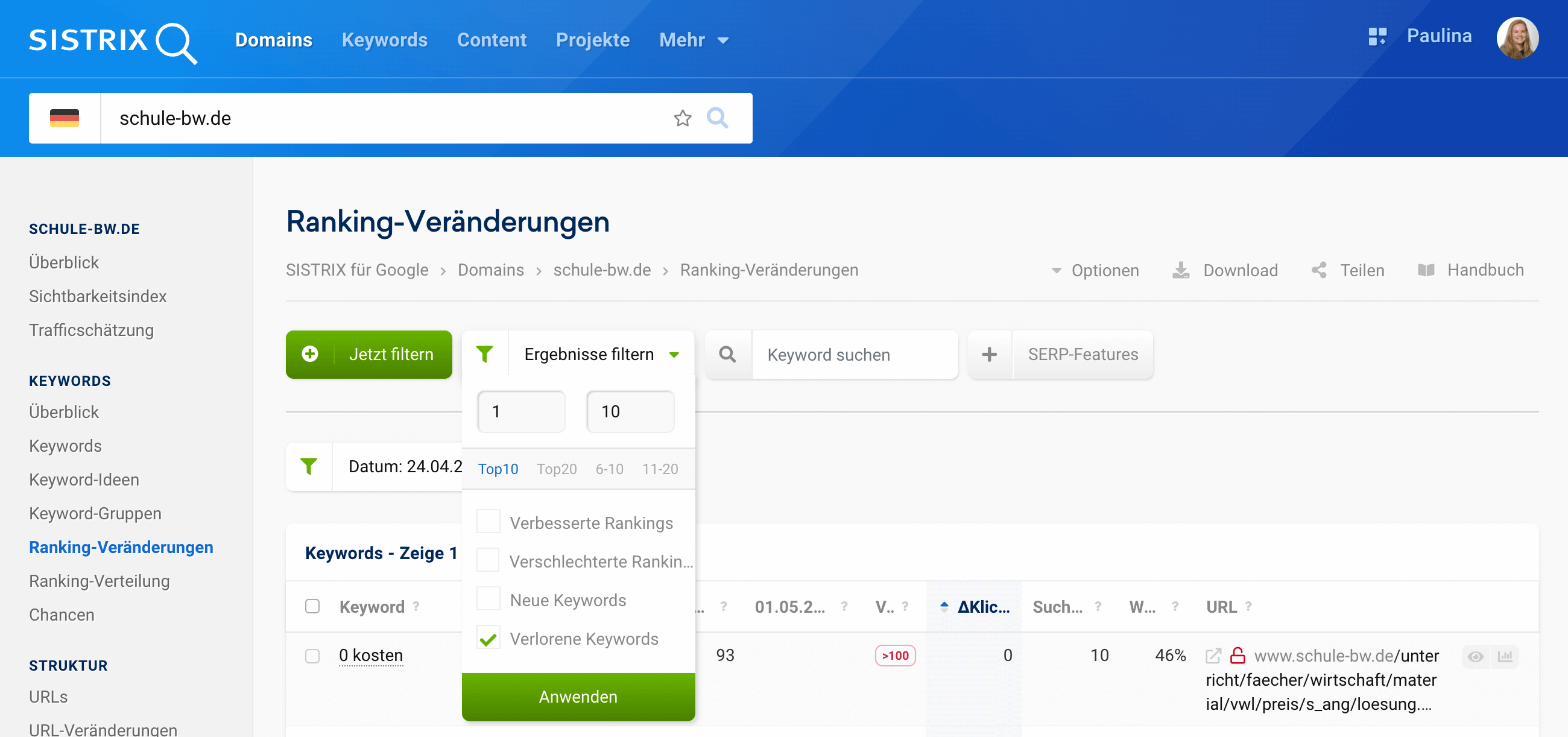This screenshot has height=737, width=1568.
Task: Click the chart icon in 0 kosten row
Action: 1505,656
